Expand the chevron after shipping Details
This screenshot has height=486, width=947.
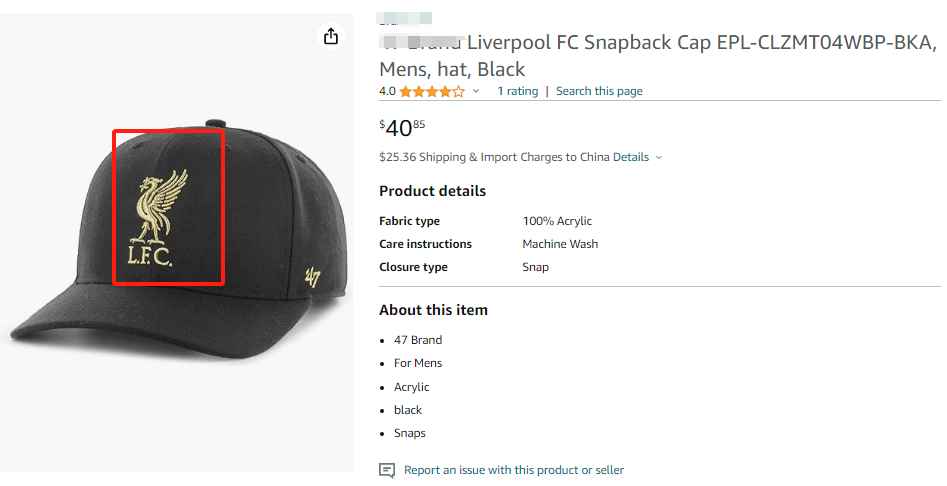point(659,158)
